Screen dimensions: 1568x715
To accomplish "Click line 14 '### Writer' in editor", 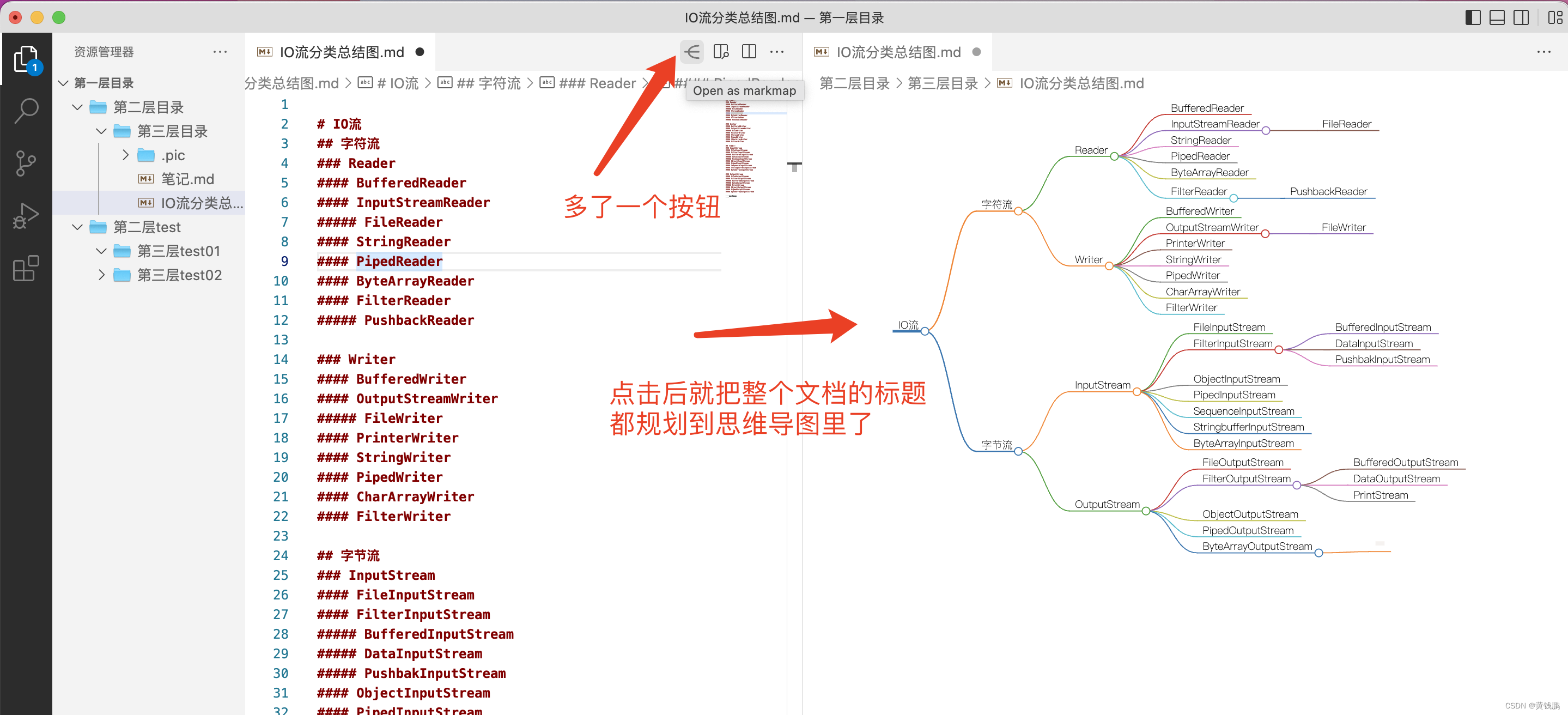I will click(356, 359).
